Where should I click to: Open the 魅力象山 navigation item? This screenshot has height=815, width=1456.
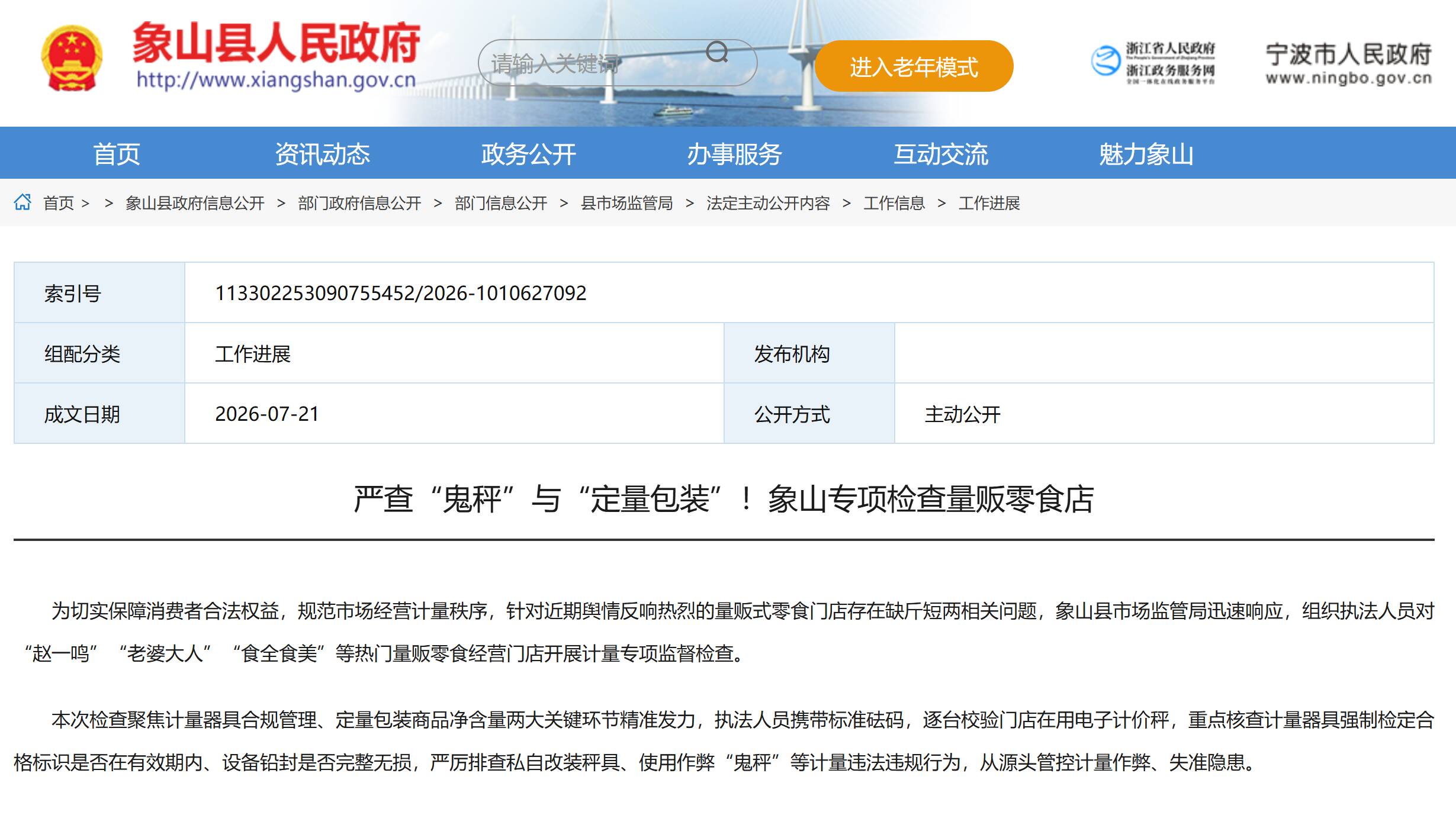pyautogui.click(x=1146, y=154)
